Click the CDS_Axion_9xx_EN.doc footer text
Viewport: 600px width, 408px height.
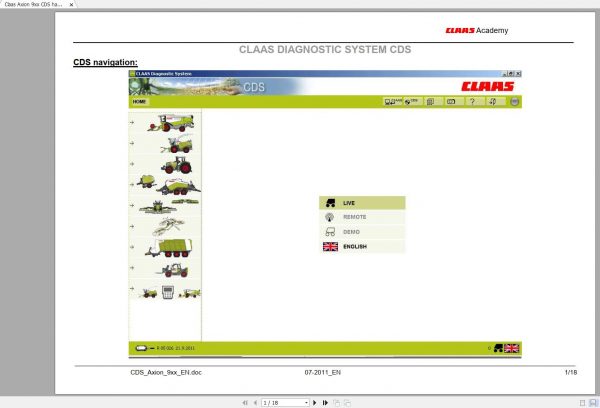pyautogui.click(x=166, y=372)
